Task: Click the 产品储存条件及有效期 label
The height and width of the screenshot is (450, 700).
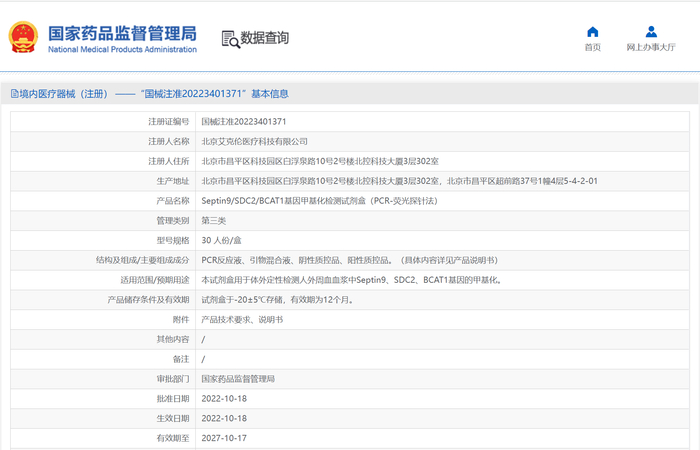Action: 148,300
